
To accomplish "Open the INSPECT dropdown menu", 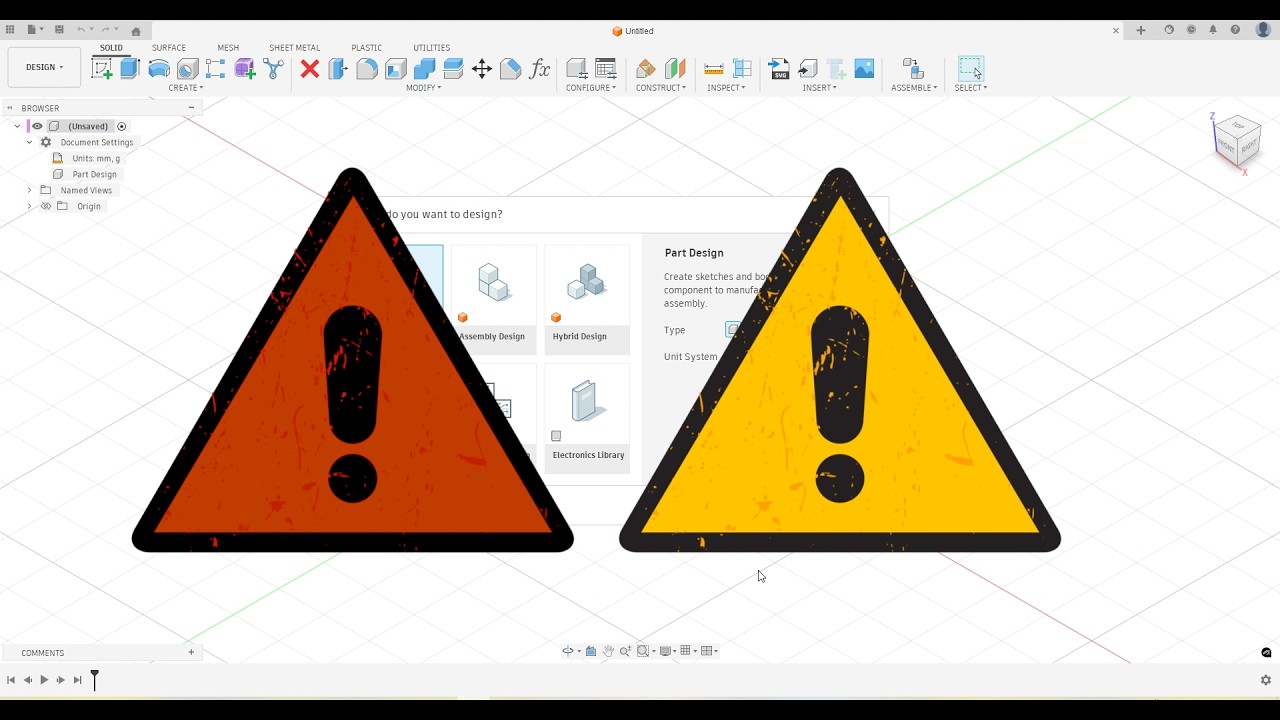I will (726, 88).
